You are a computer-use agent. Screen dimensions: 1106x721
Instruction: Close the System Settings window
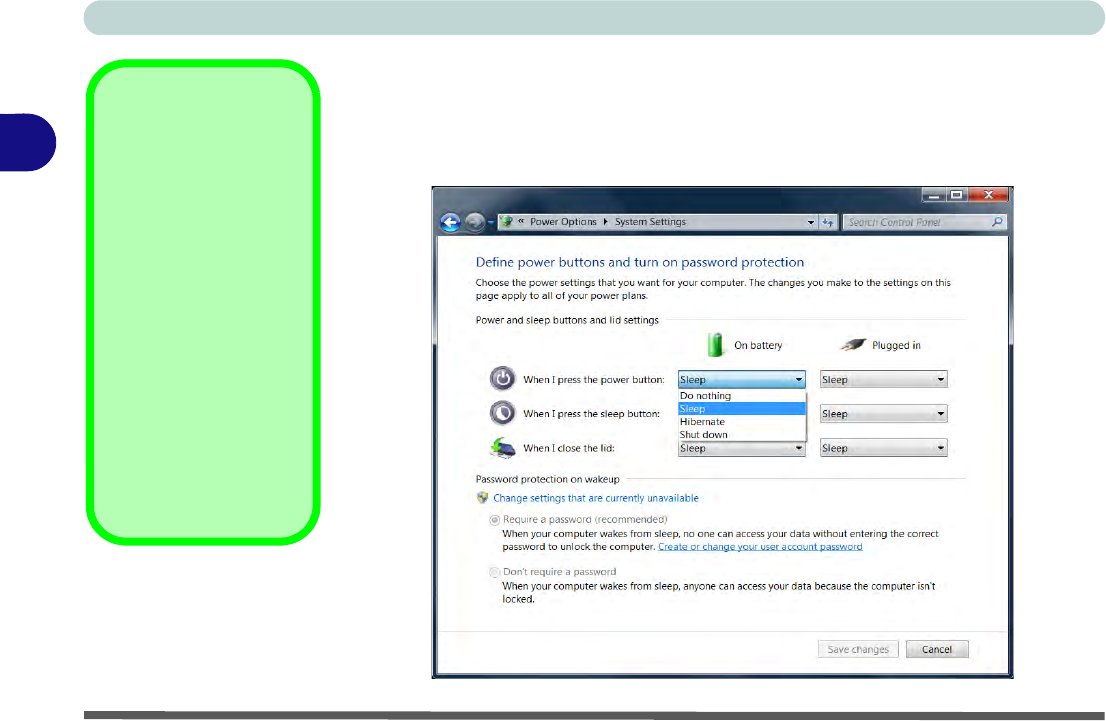pyautogui.click(x=988, y=195)
